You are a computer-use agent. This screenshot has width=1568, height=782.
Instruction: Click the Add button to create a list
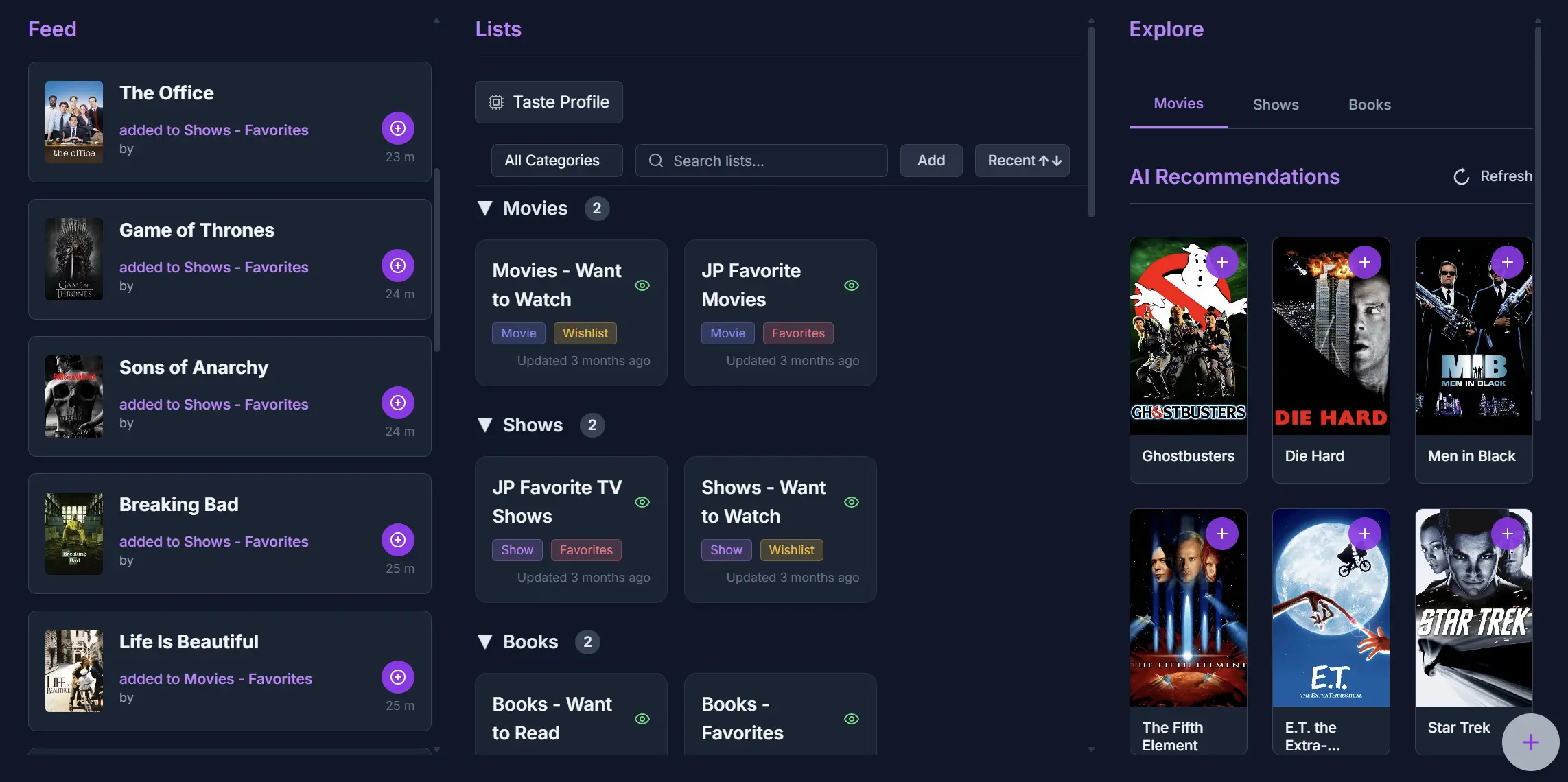pos(931,161)
